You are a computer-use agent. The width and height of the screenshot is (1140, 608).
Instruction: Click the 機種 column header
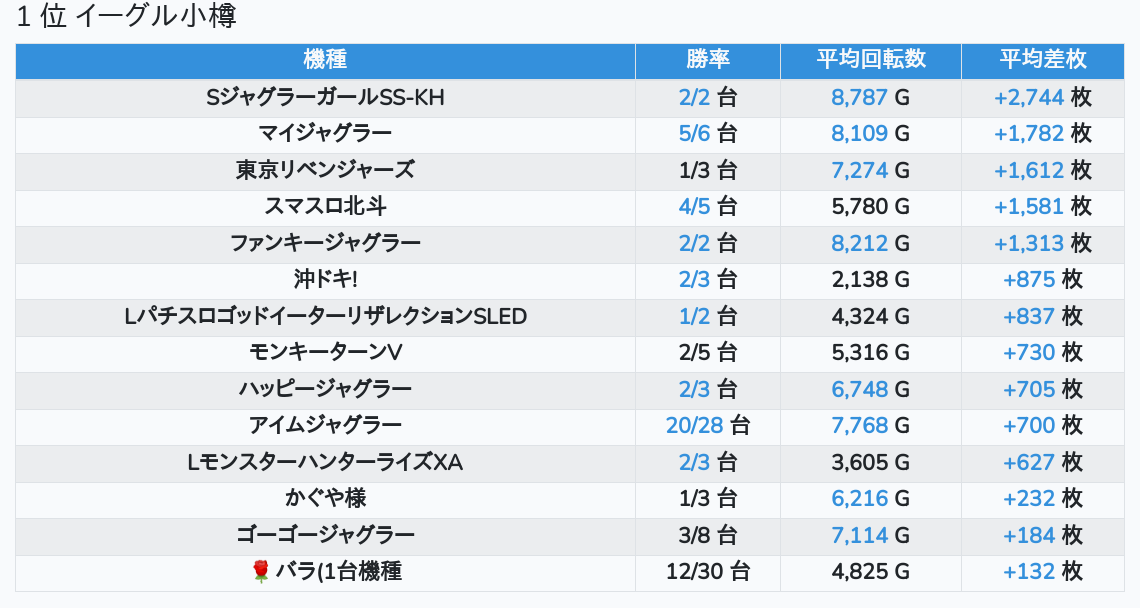tap(325, 60)
